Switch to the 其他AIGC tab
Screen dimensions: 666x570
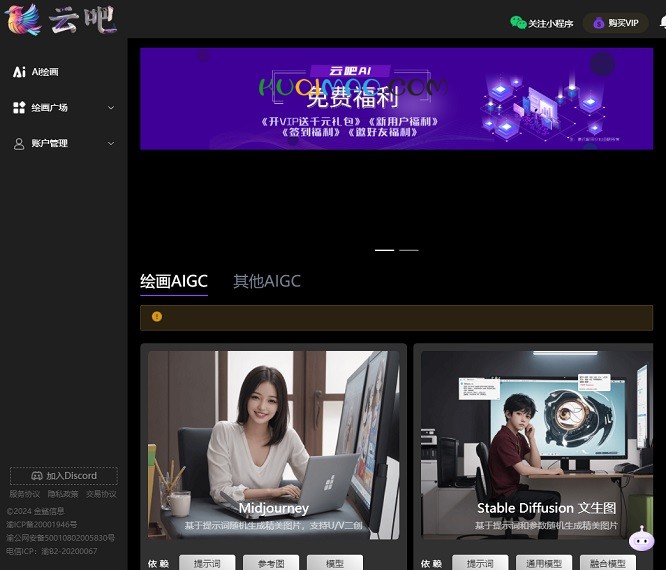coord(267,281)
